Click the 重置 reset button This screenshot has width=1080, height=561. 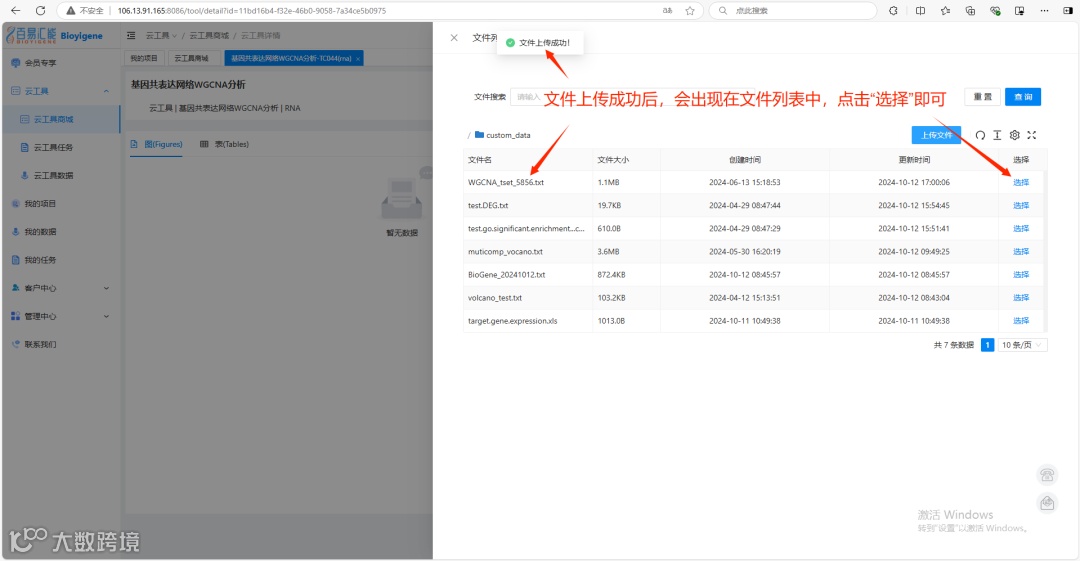click(x=982, y=97)
